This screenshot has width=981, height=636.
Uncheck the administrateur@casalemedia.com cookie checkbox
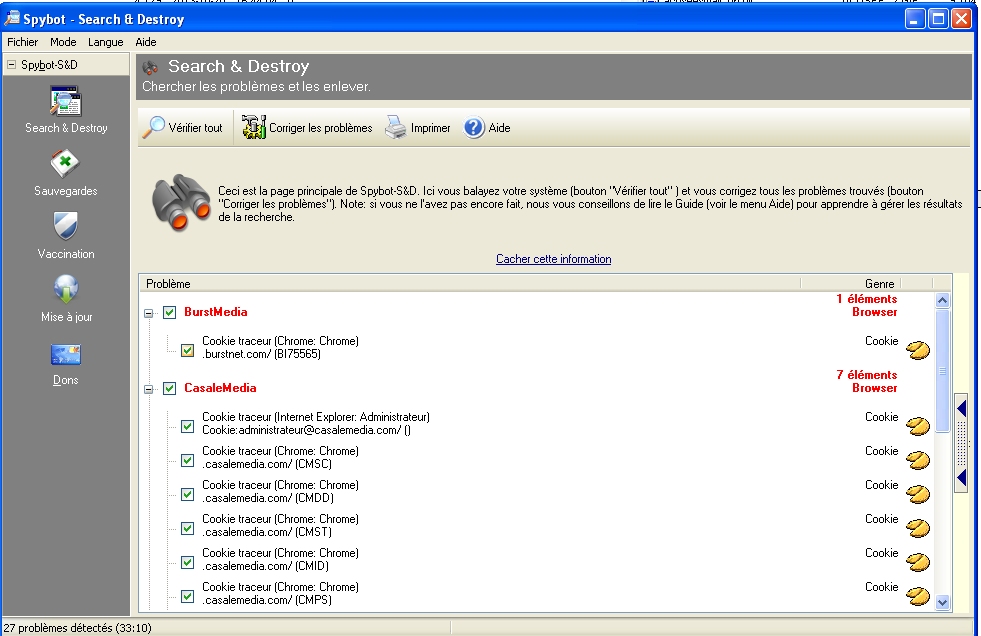(x=187, y=427)
